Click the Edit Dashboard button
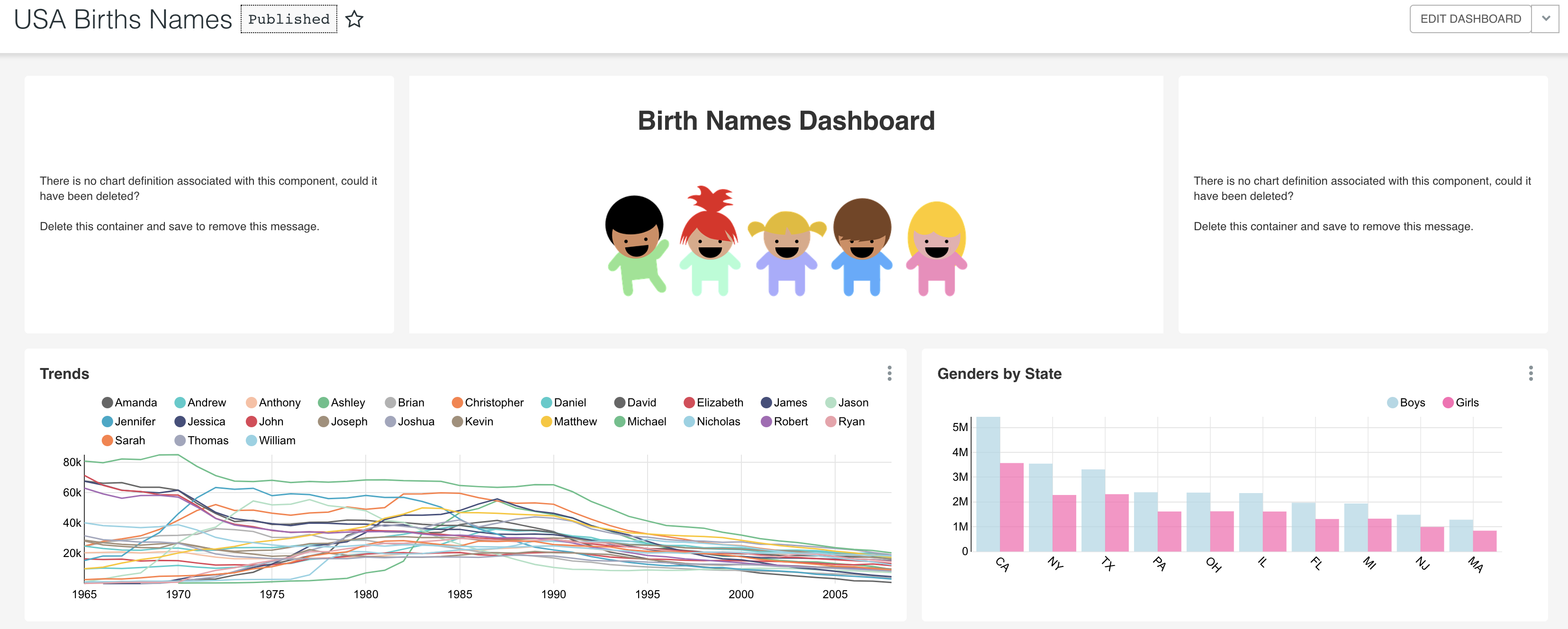 (1470, 19)
